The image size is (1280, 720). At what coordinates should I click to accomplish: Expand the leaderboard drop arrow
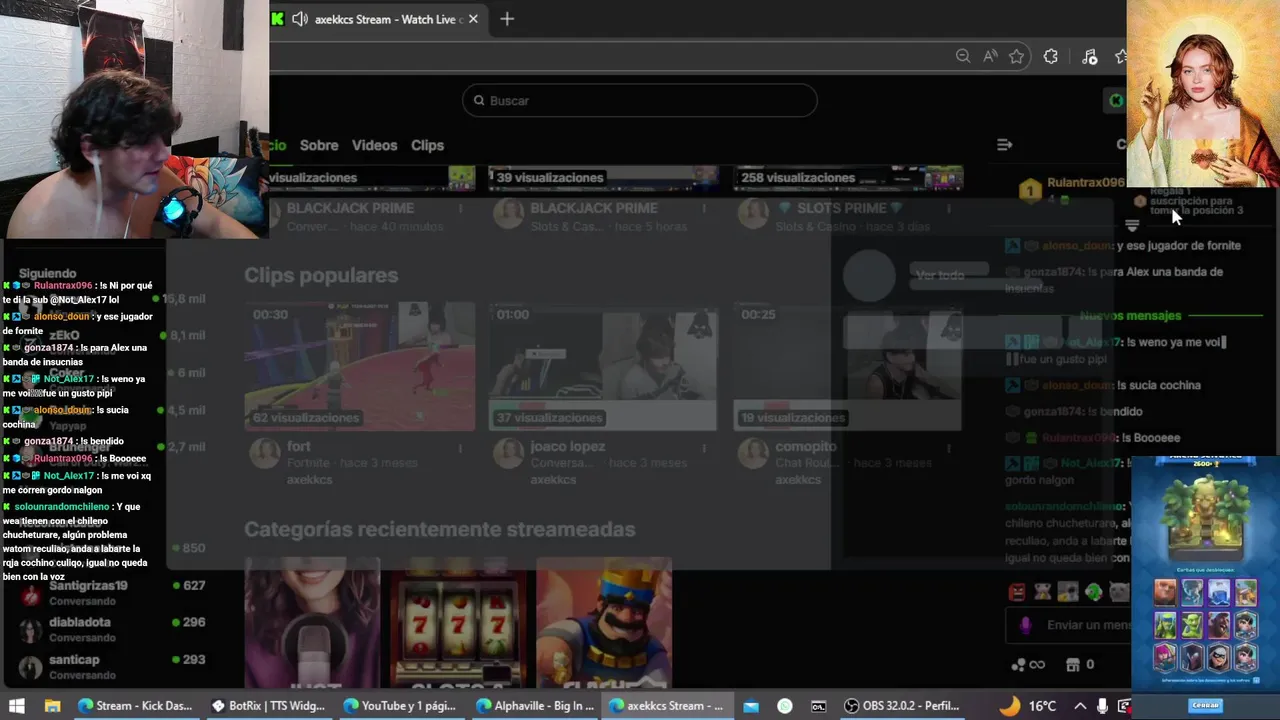click(x=1132, y=225)
